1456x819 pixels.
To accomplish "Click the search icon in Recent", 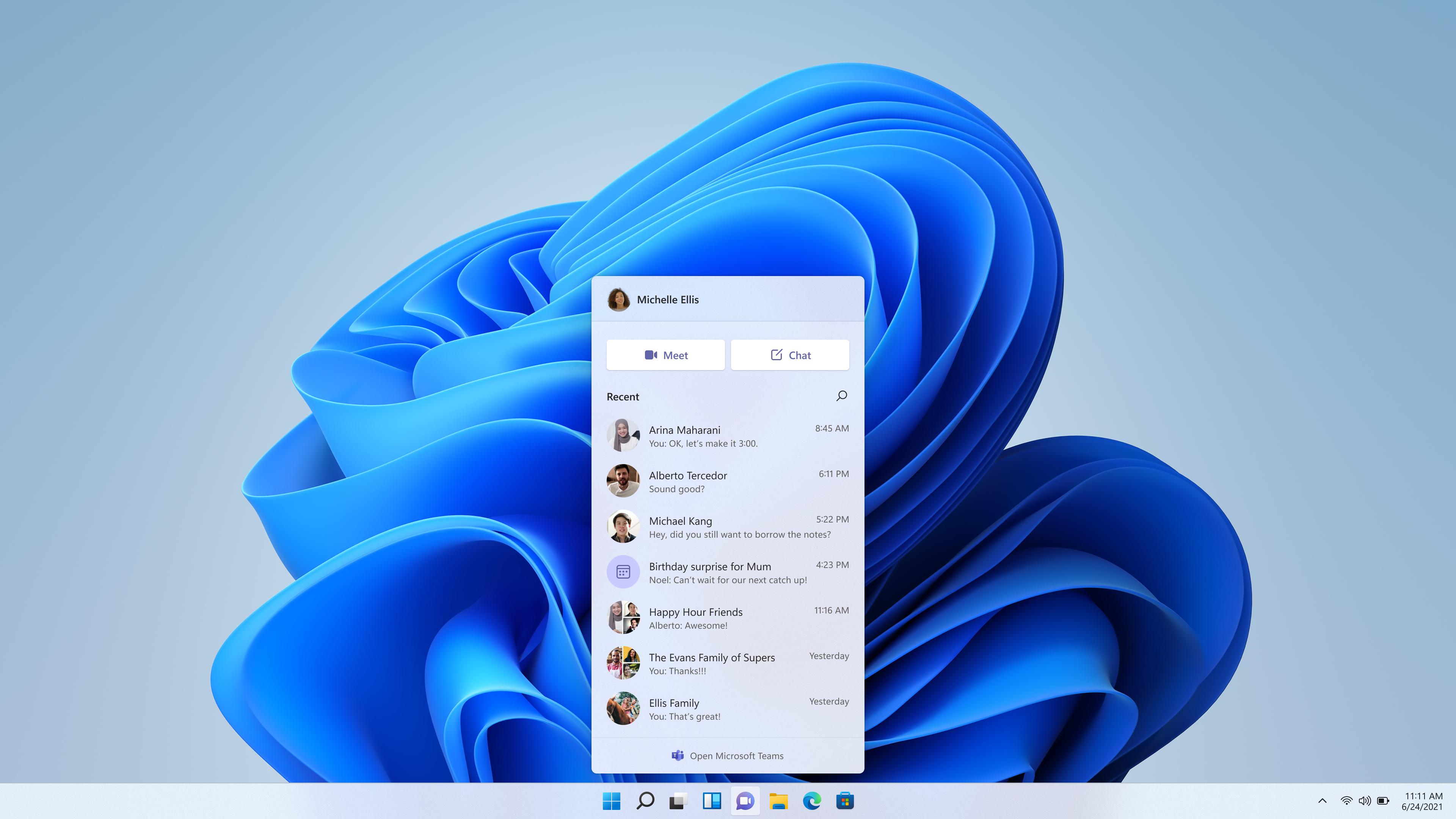I will (841, 395).
